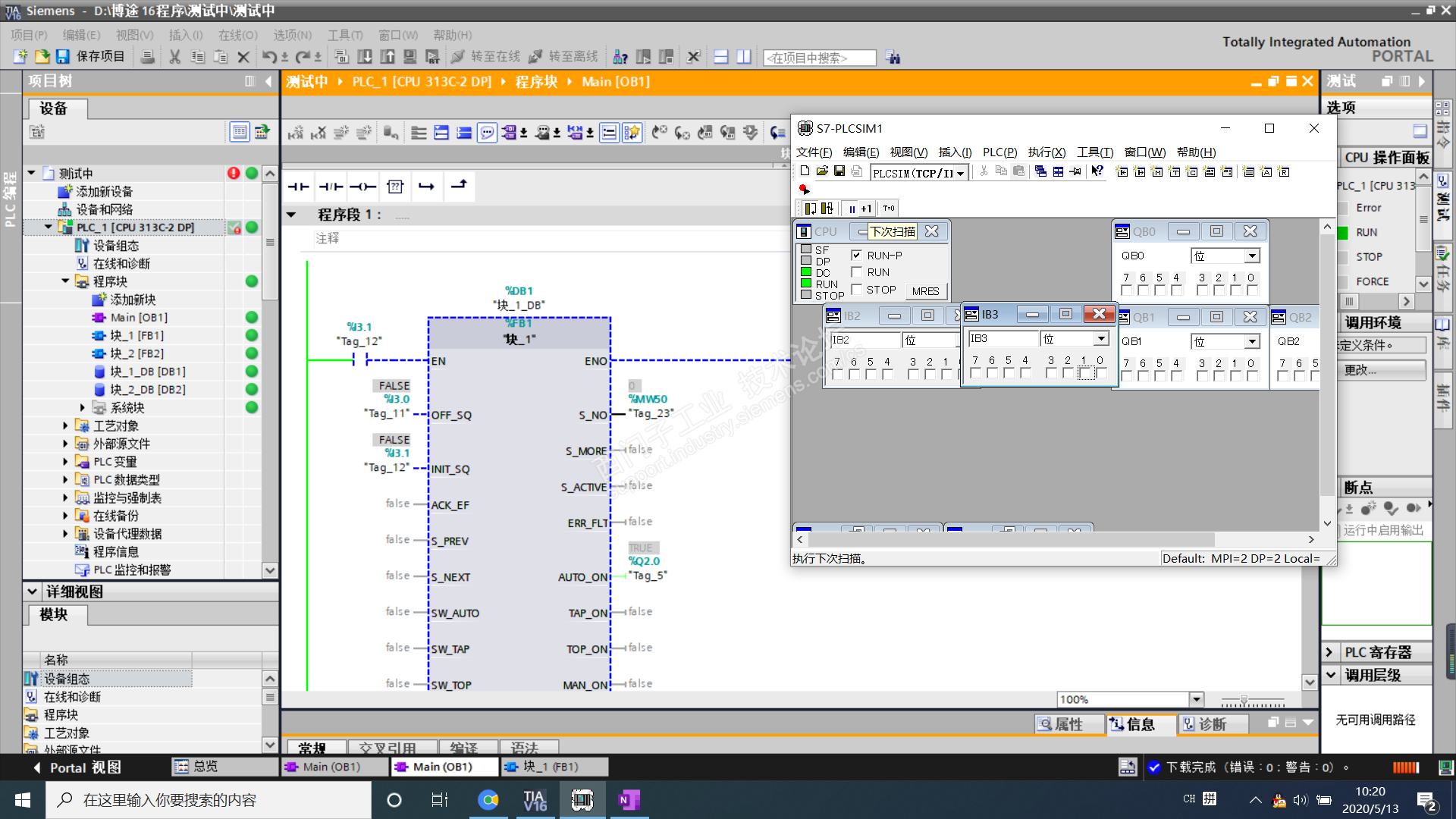Screen dimensions: 1456x819
Task: Click the PLCSIM pause scan button
Action: (852, 209)
